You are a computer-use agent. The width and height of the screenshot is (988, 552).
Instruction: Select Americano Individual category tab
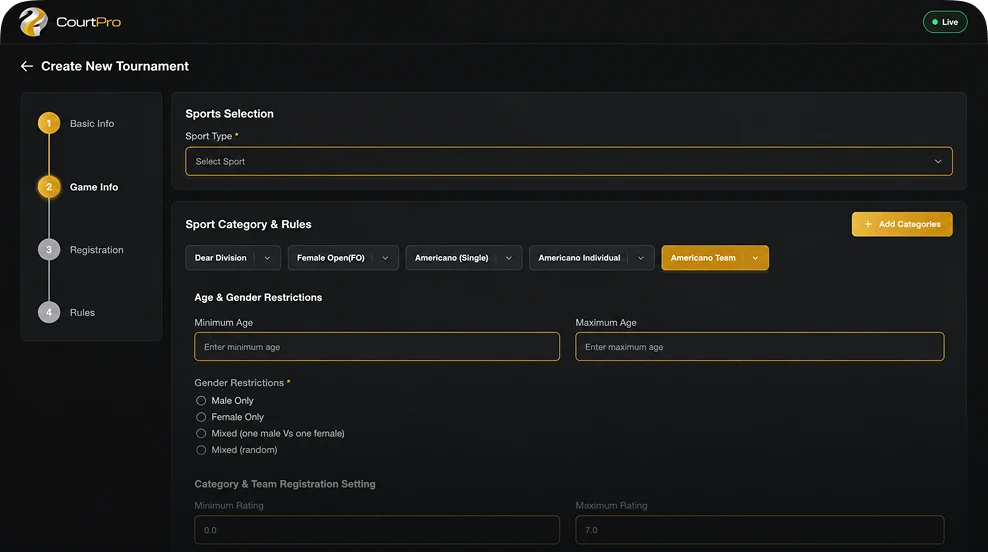pyautogui.click(x=579, y=258)
